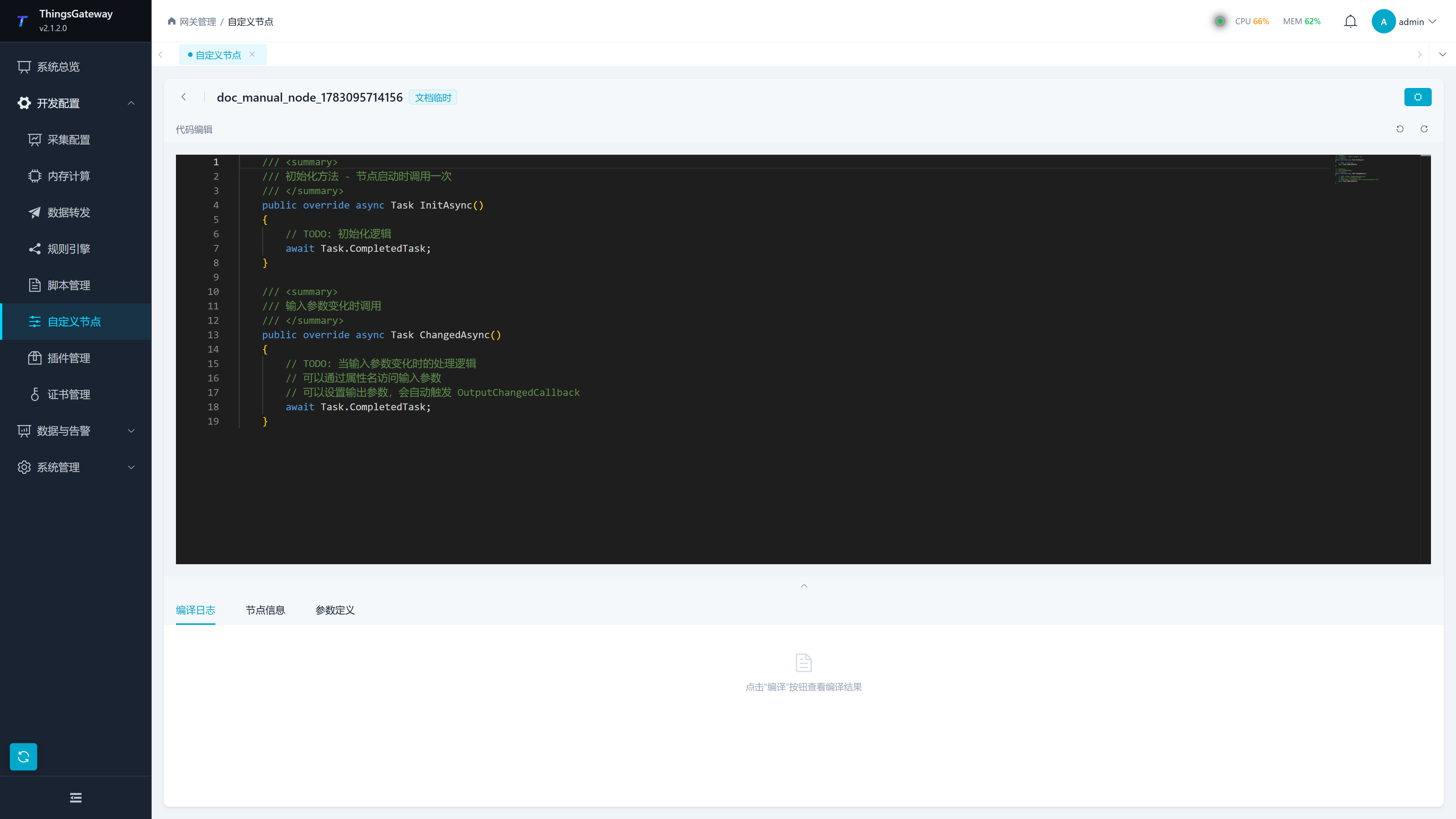
Task: Click the 自定义节点 breadcrumb text
Action: tap(250, 22)
